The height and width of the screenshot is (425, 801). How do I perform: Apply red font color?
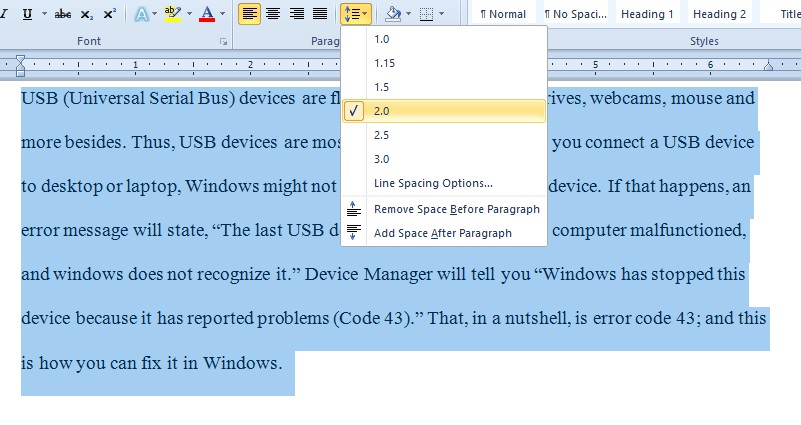(x=207, y=14)
